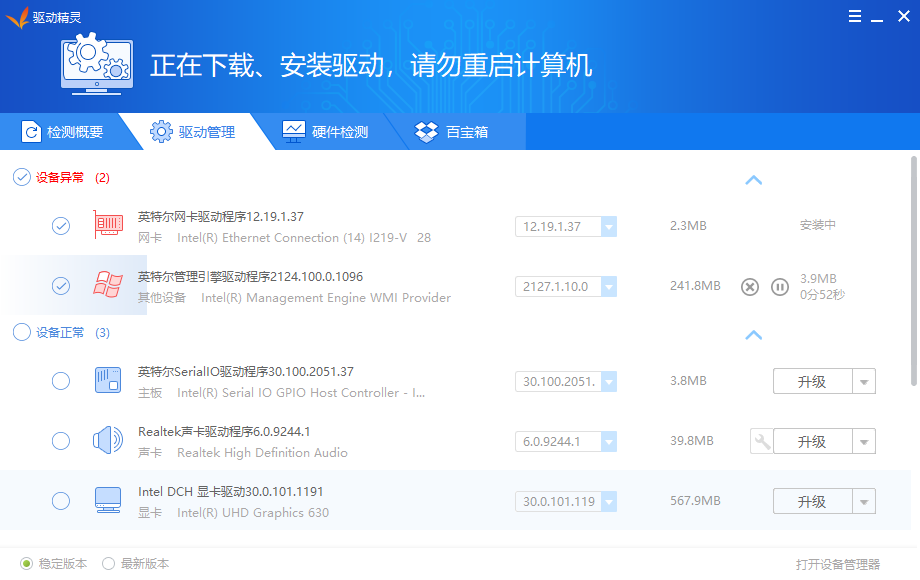920x580 pixels.
Task: Click the driver list vertical scrollbar
Action: (914, 271)
